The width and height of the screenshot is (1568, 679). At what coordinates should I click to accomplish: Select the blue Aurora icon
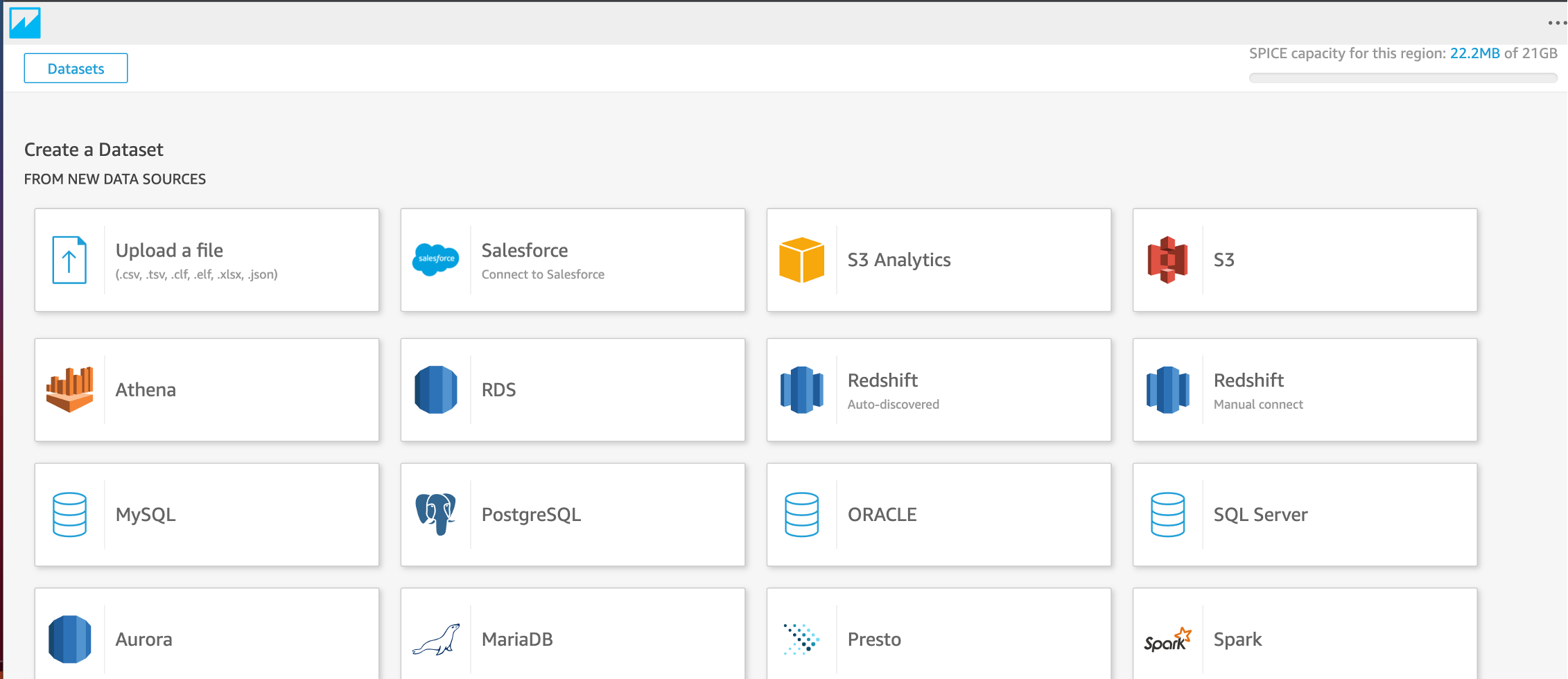pyautogui.click(x=69, y=639)
